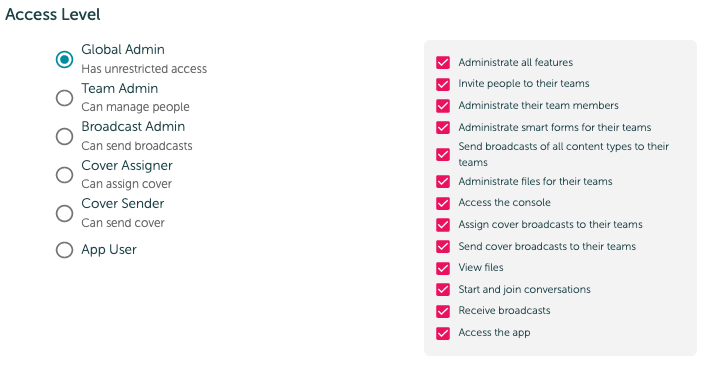The image size is (707, 366).
Task: Choose the Team Admin access level
Action: [x=64, y=97]
